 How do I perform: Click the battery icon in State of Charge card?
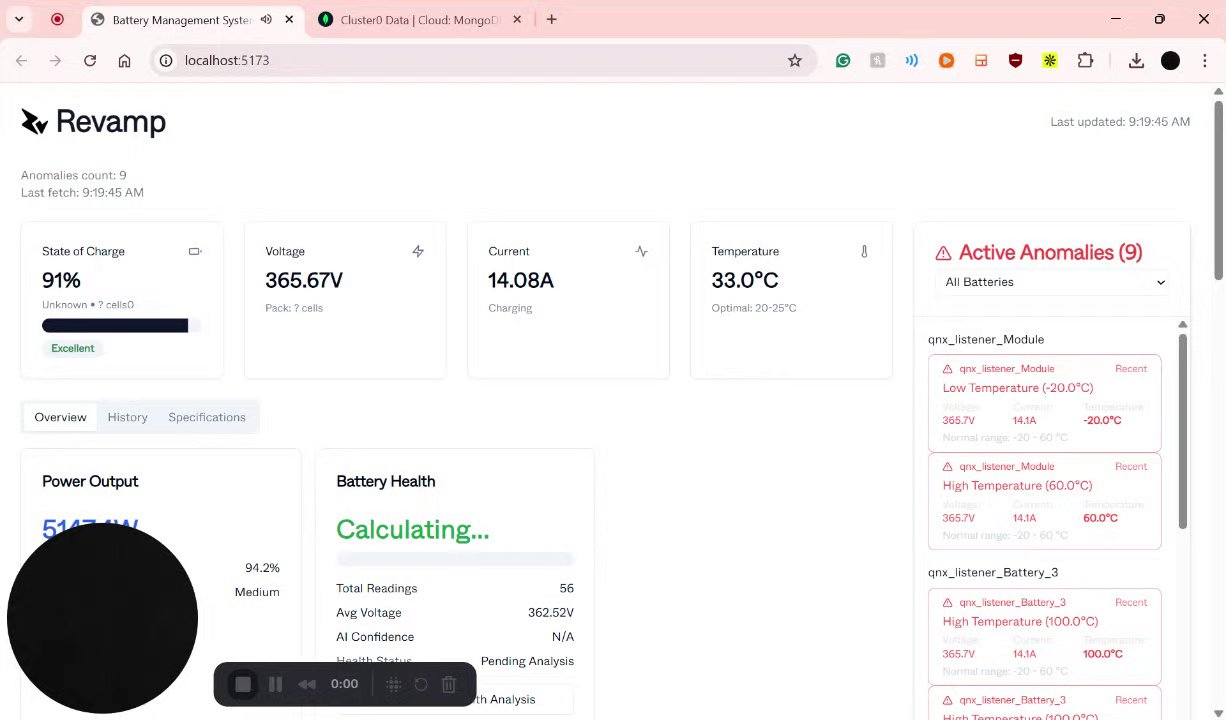point(195,251)
